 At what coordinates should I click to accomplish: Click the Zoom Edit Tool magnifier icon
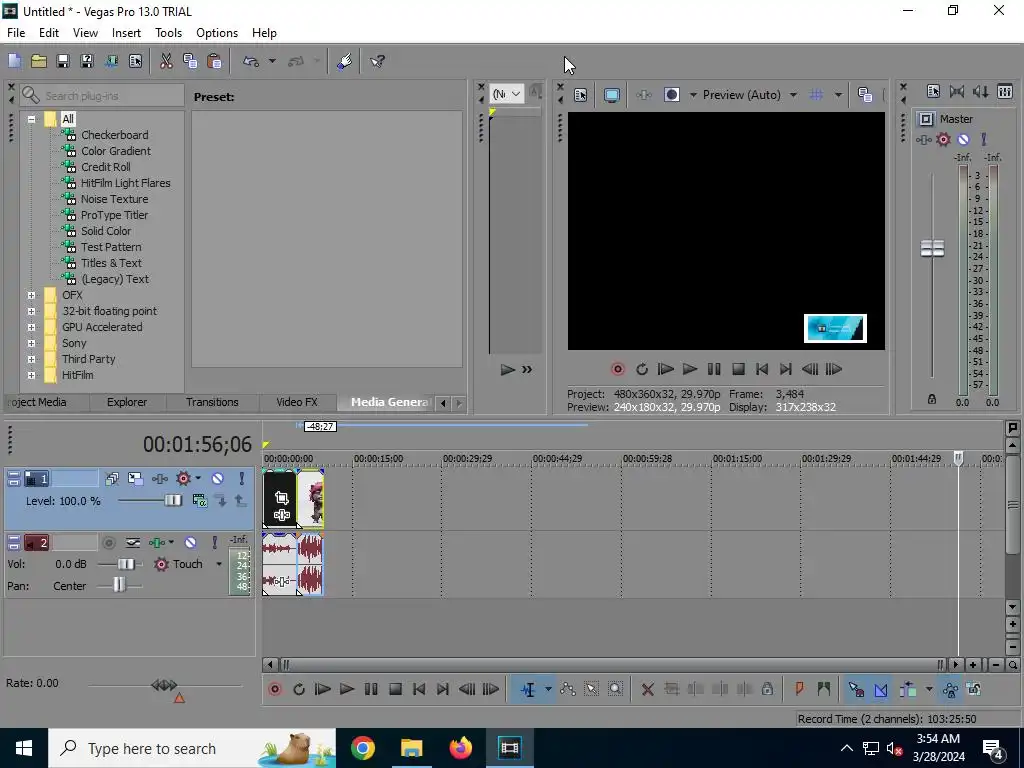pos(615,689)
